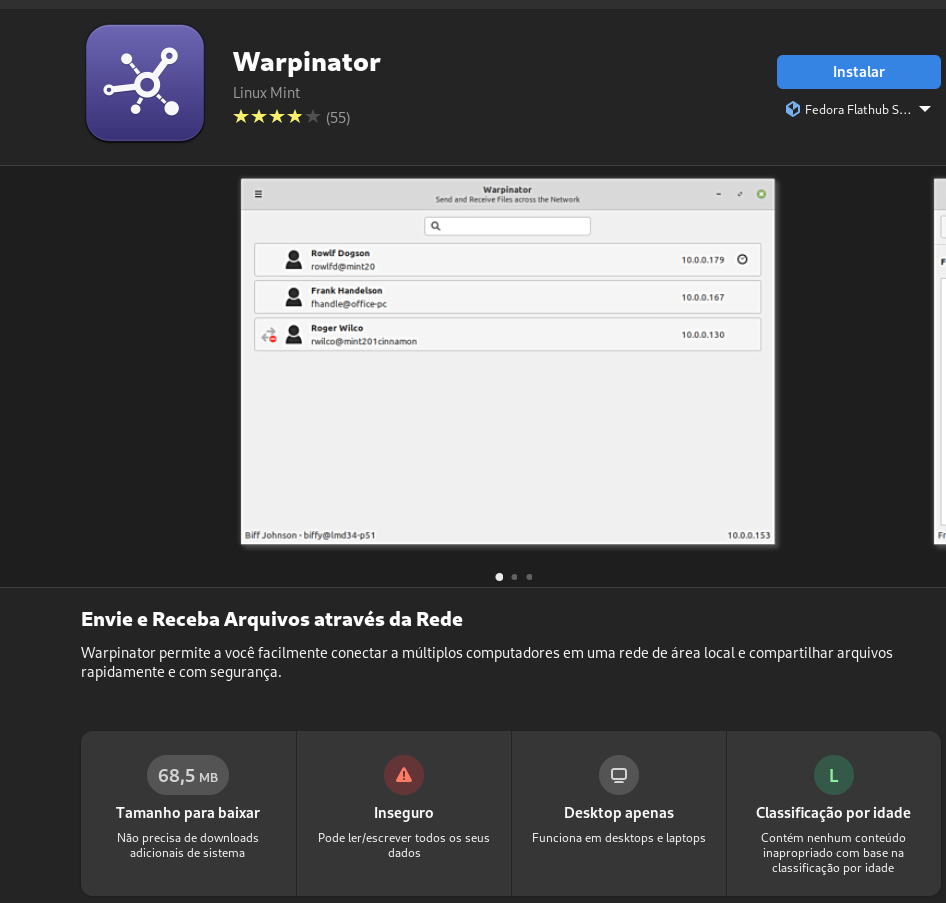Open the Inseguro safety card

404,813
